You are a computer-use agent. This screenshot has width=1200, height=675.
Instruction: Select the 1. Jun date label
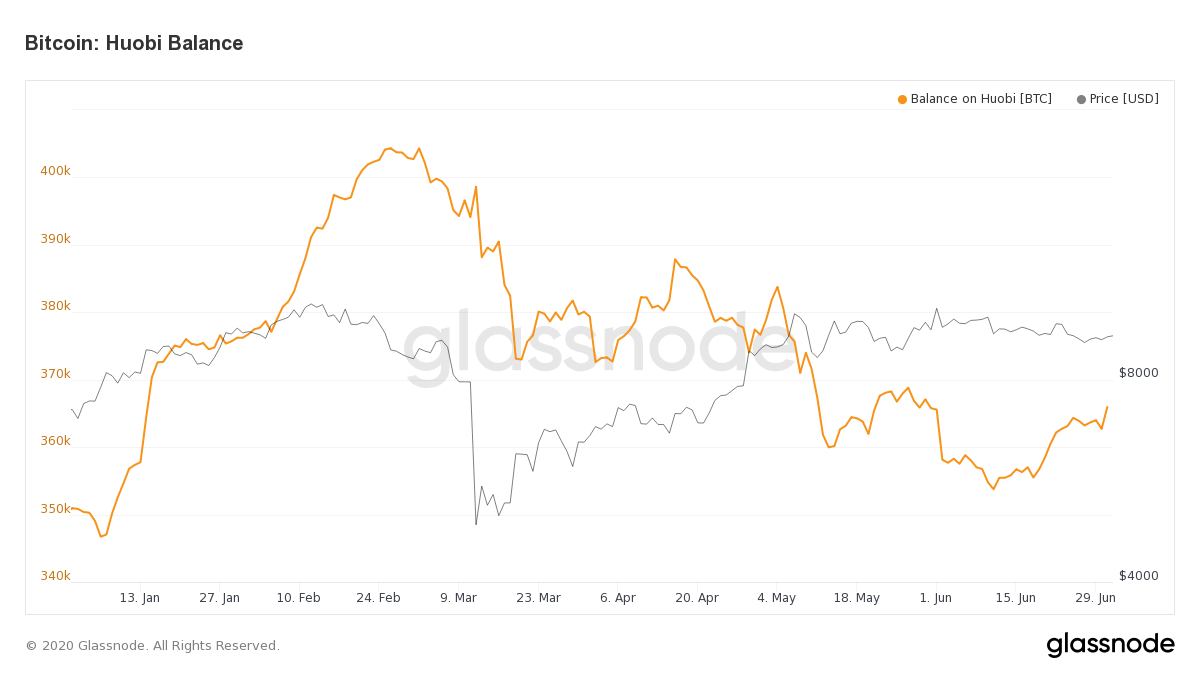[x=936, y=598]
